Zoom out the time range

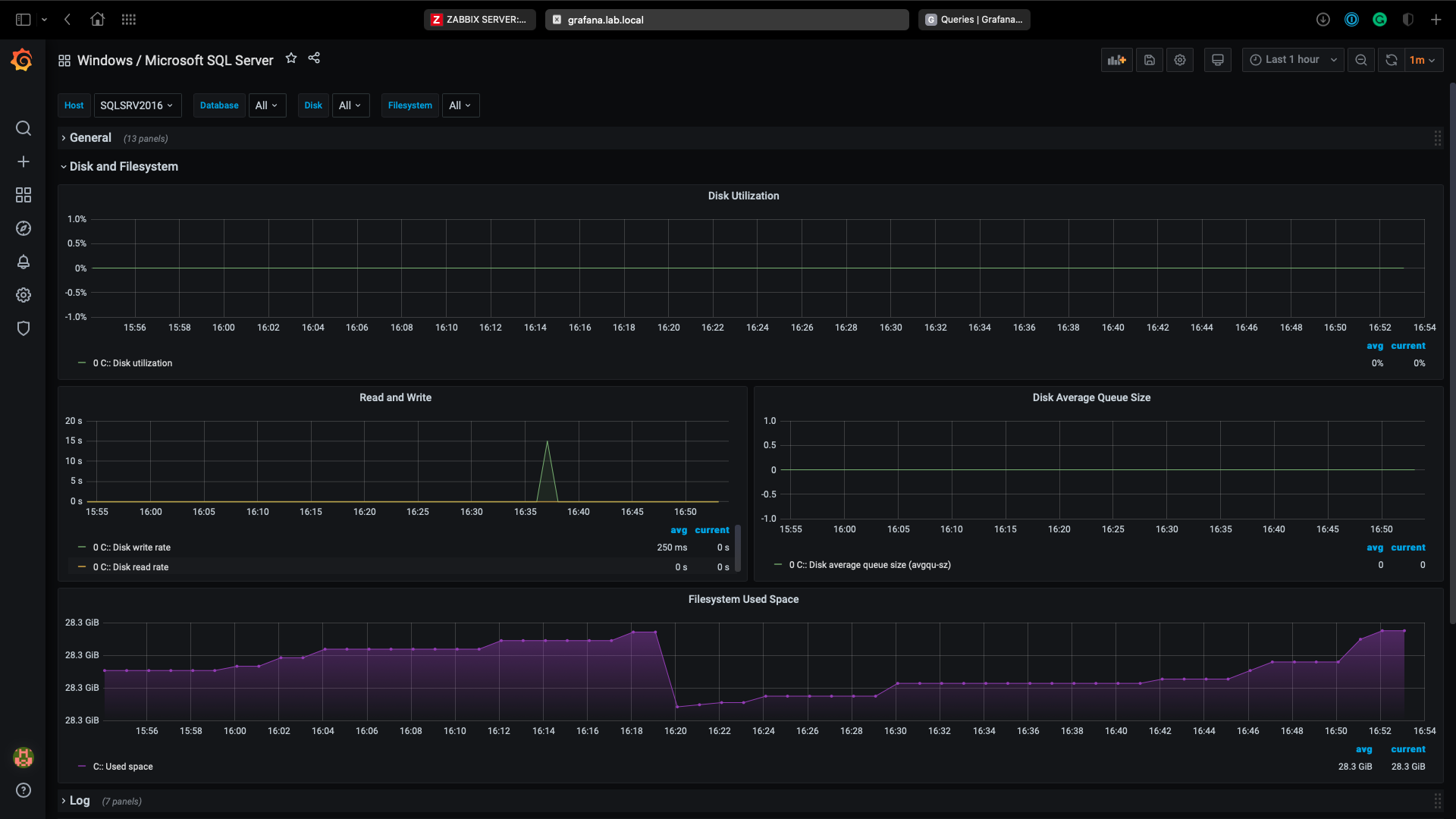[1361, 60]
